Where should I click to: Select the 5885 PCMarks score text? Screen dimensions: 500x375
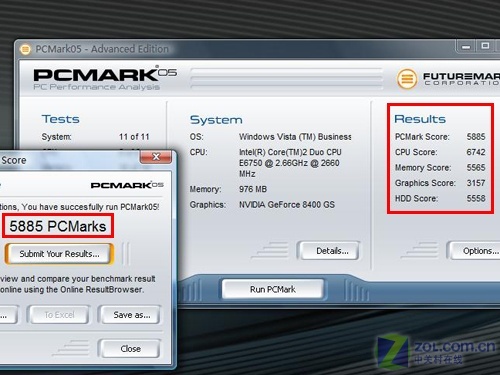click(x=58, y=226)
